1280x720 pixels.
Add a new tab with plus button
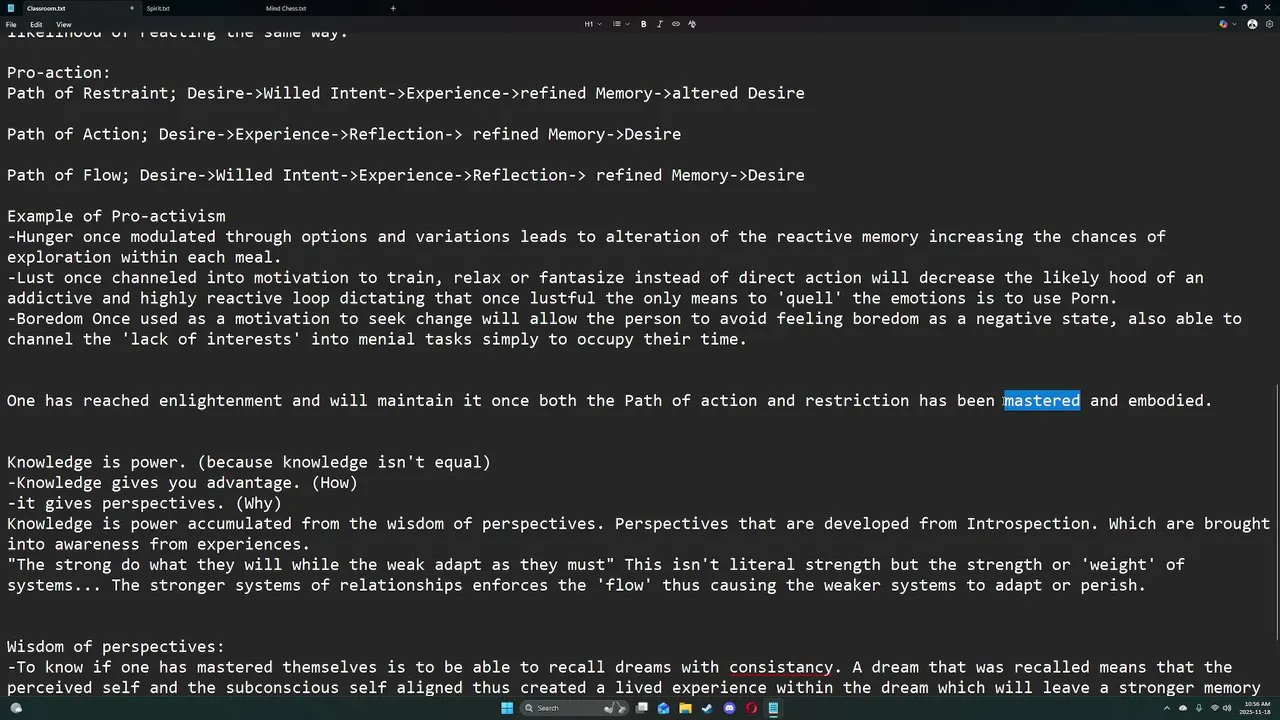tap(393, 8)
